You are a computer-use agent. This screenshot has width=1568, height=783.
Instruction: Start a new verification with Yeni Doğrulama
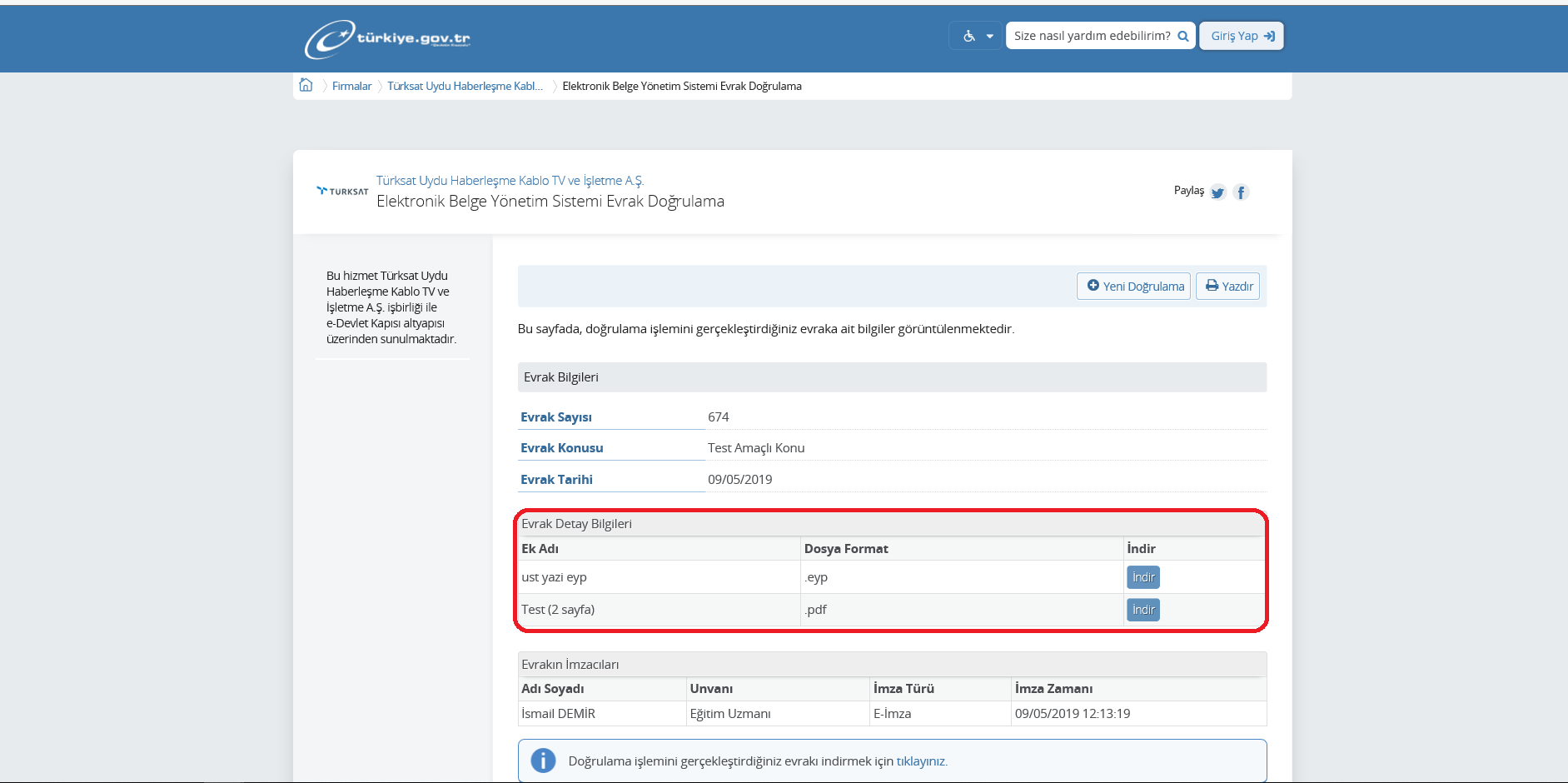pos(1134,286)
